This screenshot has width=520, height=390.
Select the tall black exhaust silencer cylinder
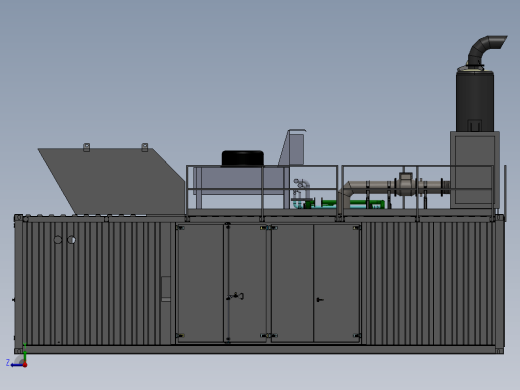(x=475, y=101)
